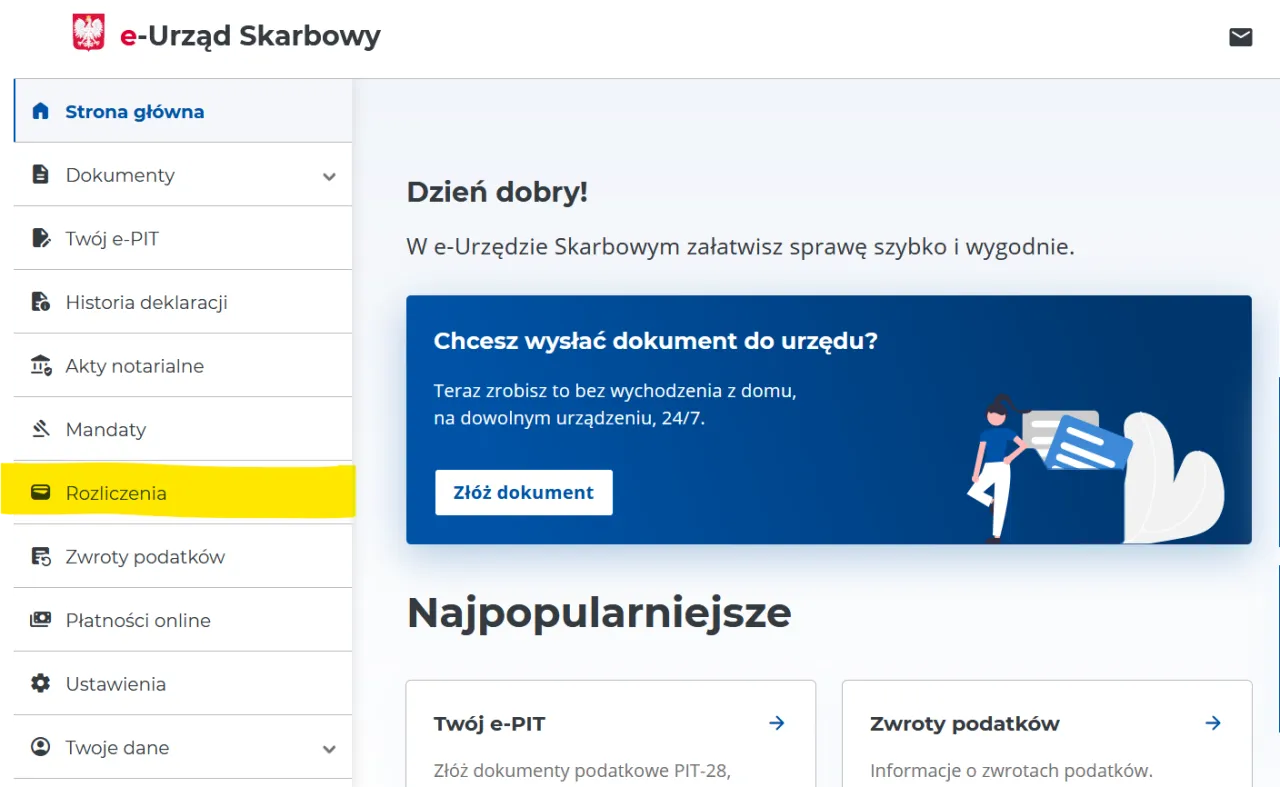Image resolution: width=1280 pixels, height=787 pixels.
Task: Click the Ustawienia gear icon
Action: click(40, 684)
